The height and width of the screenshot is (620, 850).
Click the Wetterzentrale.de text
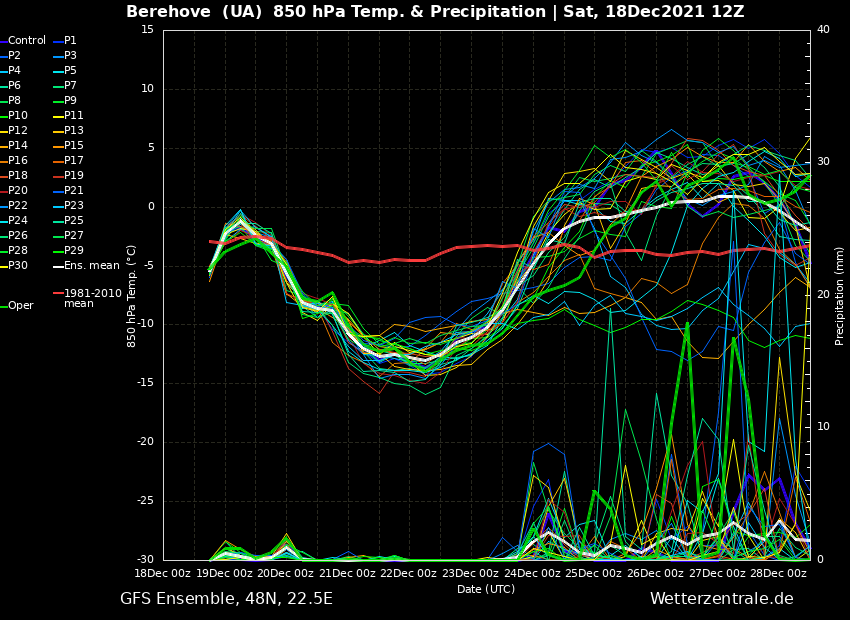coord(721,599)
